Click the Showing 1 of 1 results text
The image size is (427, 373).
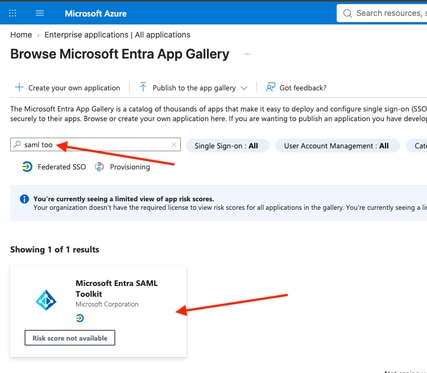point(55,250)
